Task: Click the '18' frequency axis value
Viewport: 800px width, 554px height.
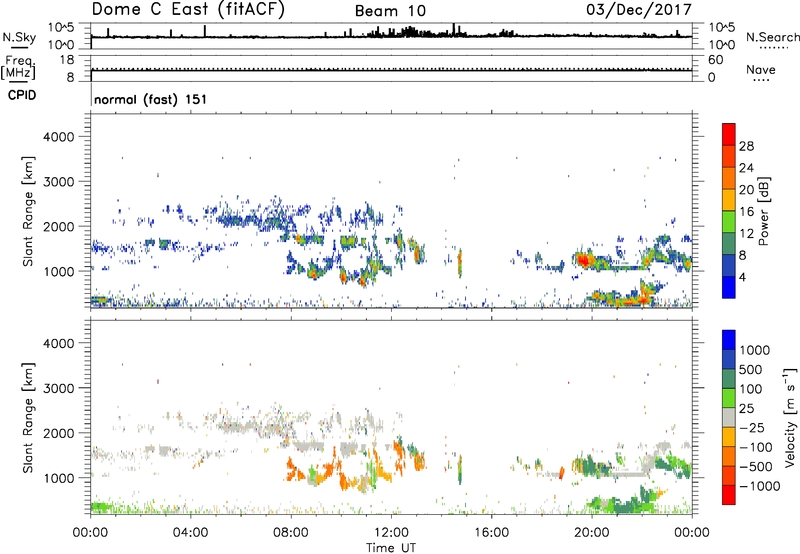Action: tap(67, 60)
